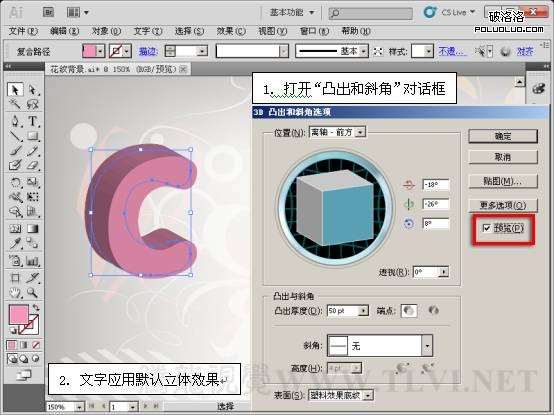Set the None color mode button
554x415 pixels.
coord(36,345)
